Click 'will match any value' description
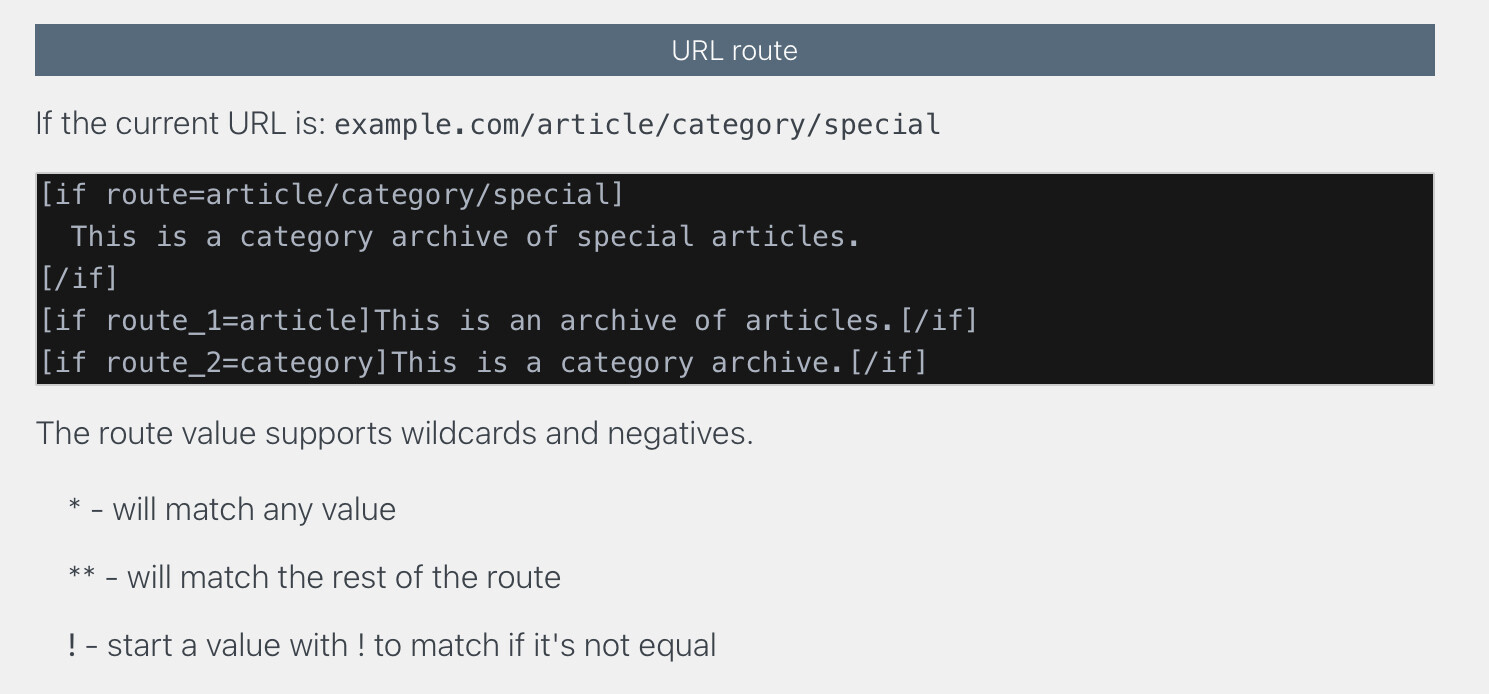Screen dimensions: 1489x694 [x=254, y=509]
